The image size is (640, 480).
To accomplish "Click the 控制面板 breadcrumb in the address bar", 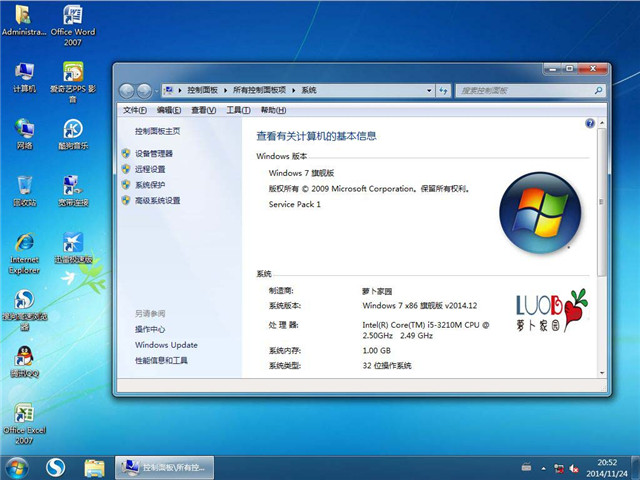I will click(x=202, y=90).
